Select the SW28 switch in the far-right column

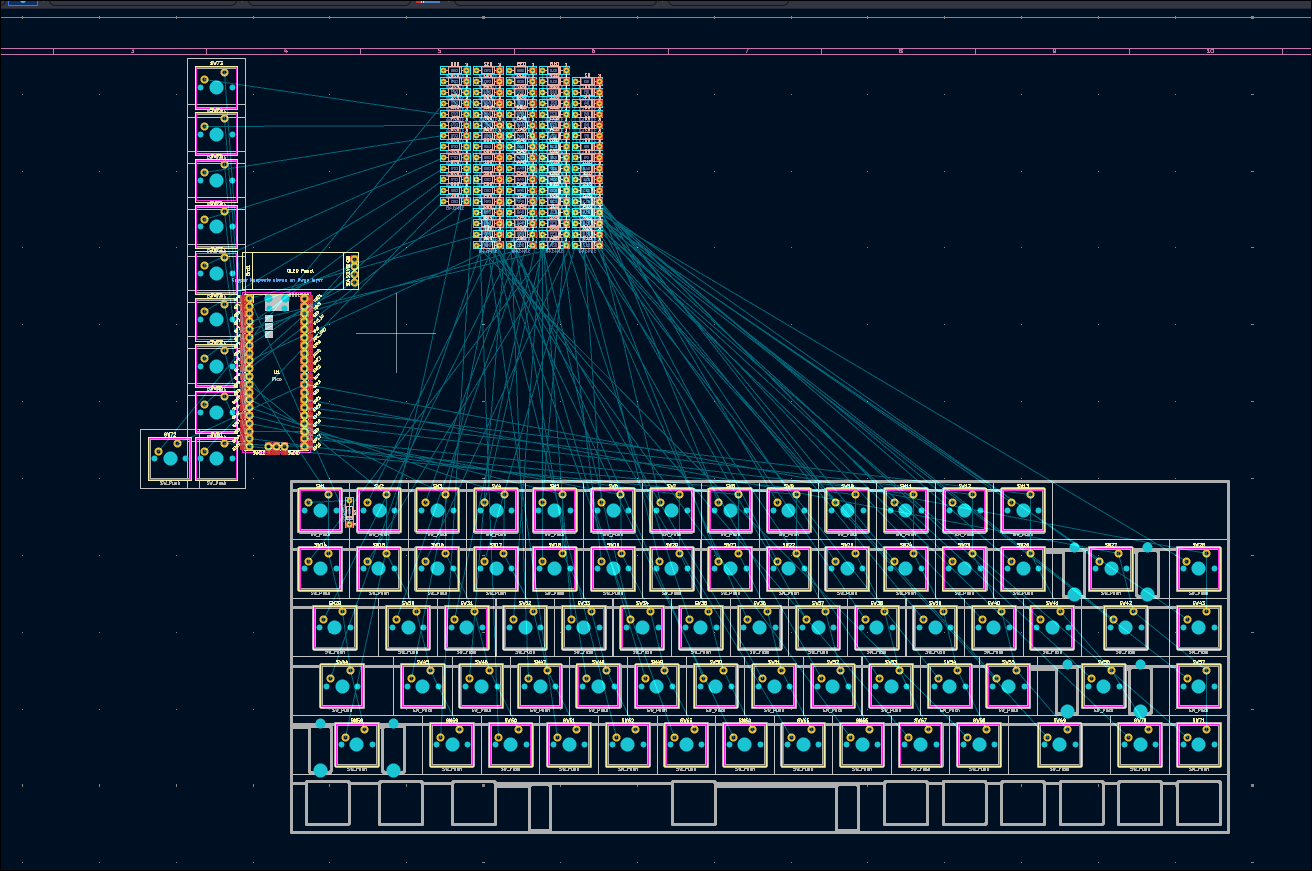pos(1198,569)
